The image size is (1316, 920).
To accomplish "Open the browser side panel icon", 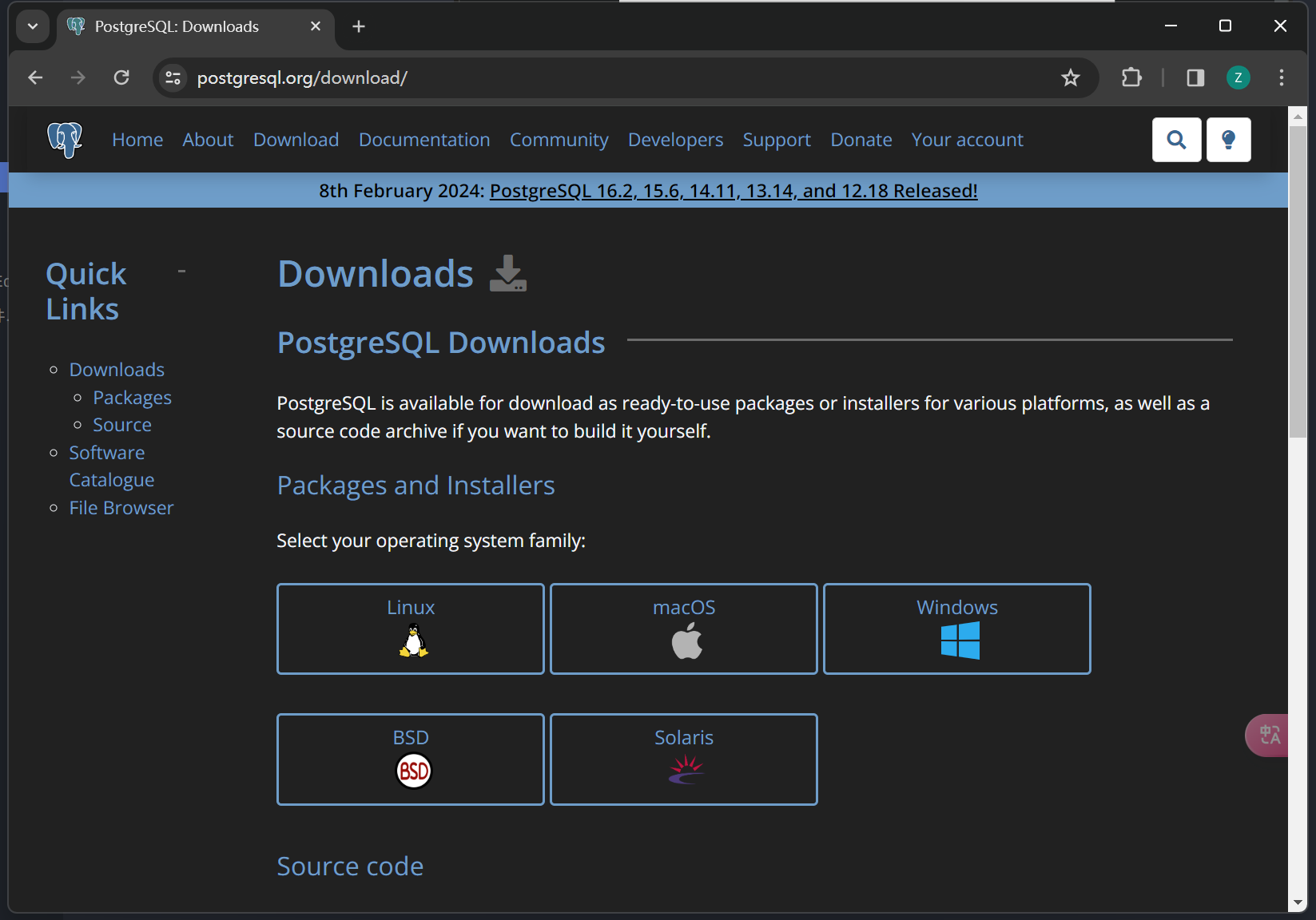I will 1195,77.
